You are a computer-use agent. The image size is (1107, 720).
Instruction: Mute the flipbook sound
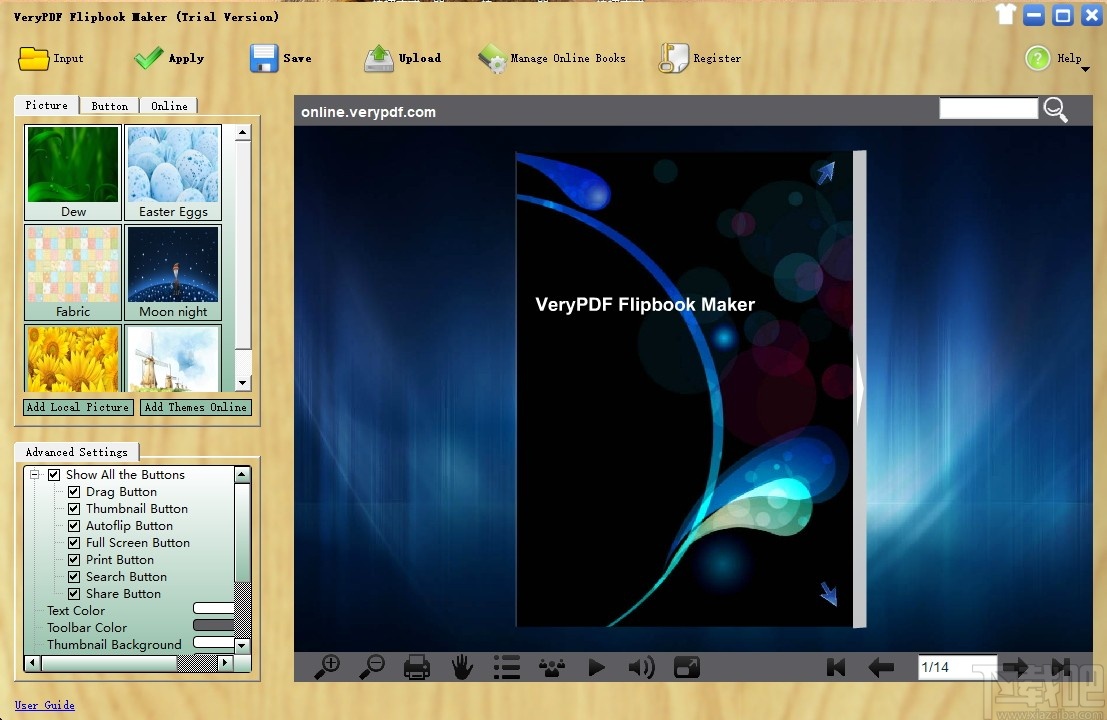[x=642, y=666]
